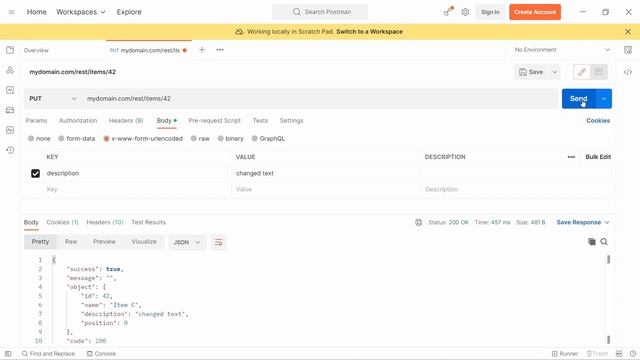Open the Tests tab
Viewport: 640px width, 360px height.
[x=260, y=120]
